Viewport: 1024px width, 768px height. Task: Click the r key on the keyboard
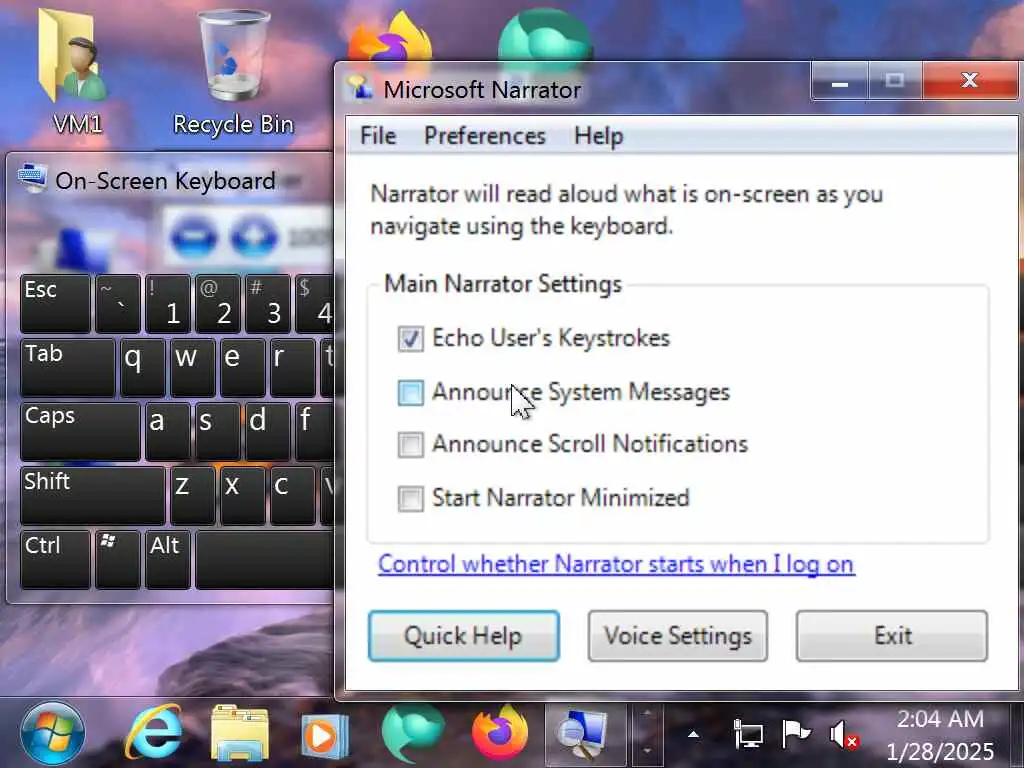(x=293, y=368)
